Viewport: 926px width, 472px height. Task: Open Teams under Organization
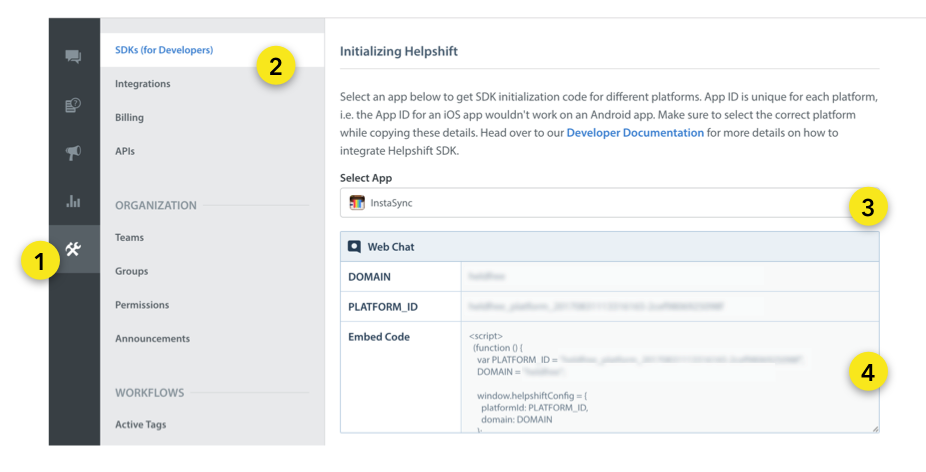pyautogui.click(x=129, y=237)
